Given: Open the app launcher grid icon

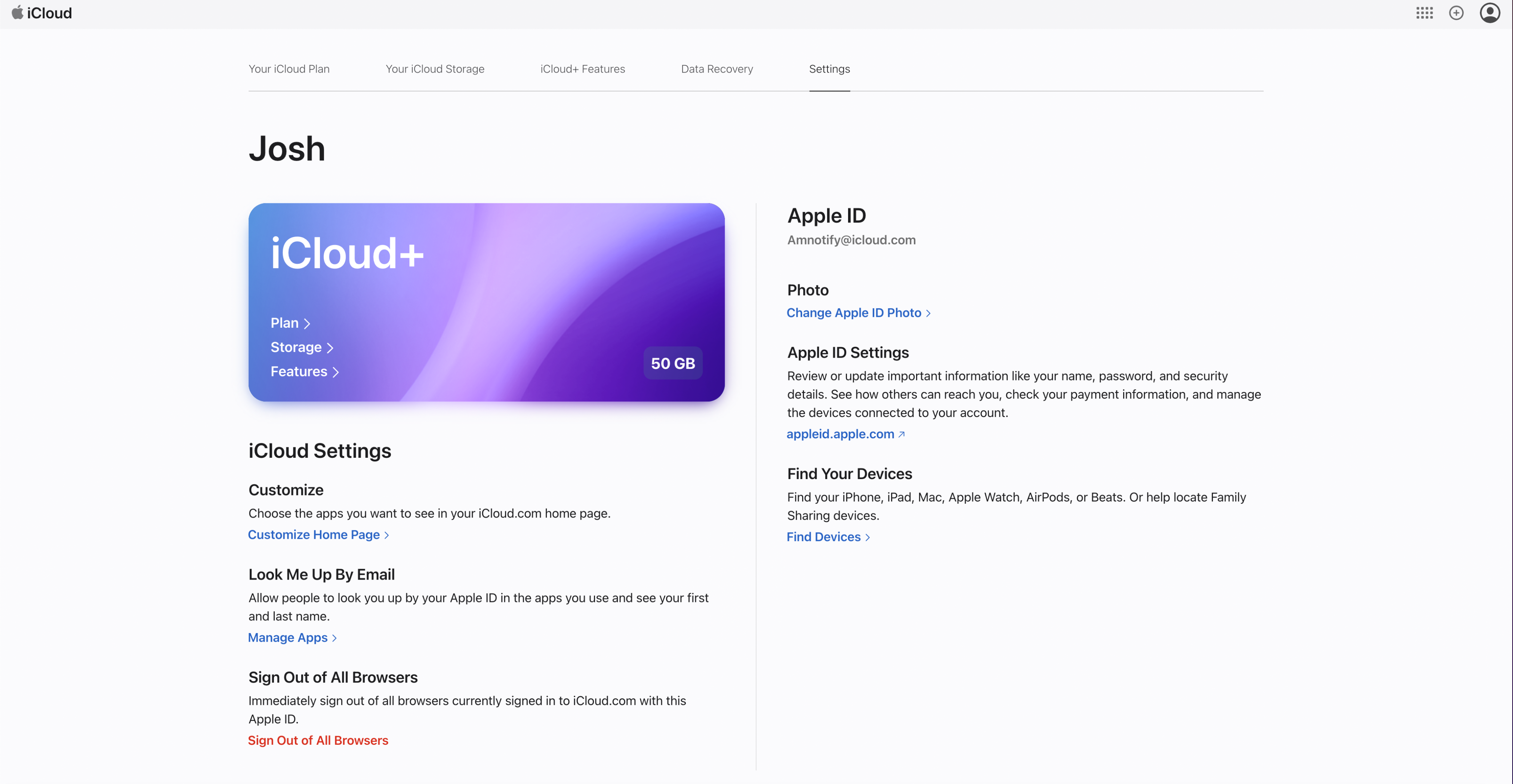Looking at the screenshot, I should tap(1424, 13).
